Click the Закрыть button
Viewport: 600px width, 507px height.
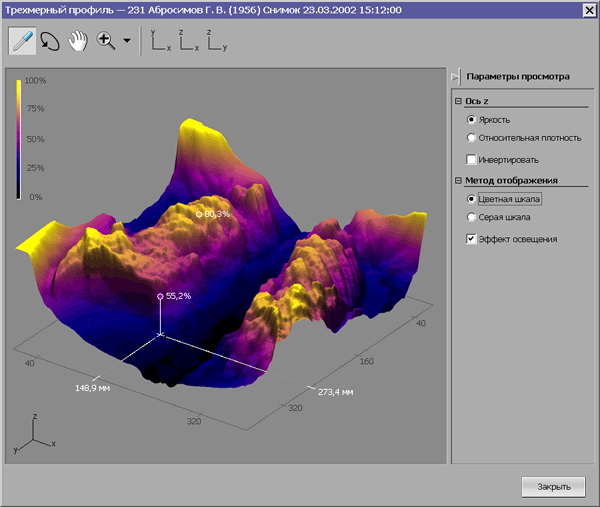click(x=553, y=487)
